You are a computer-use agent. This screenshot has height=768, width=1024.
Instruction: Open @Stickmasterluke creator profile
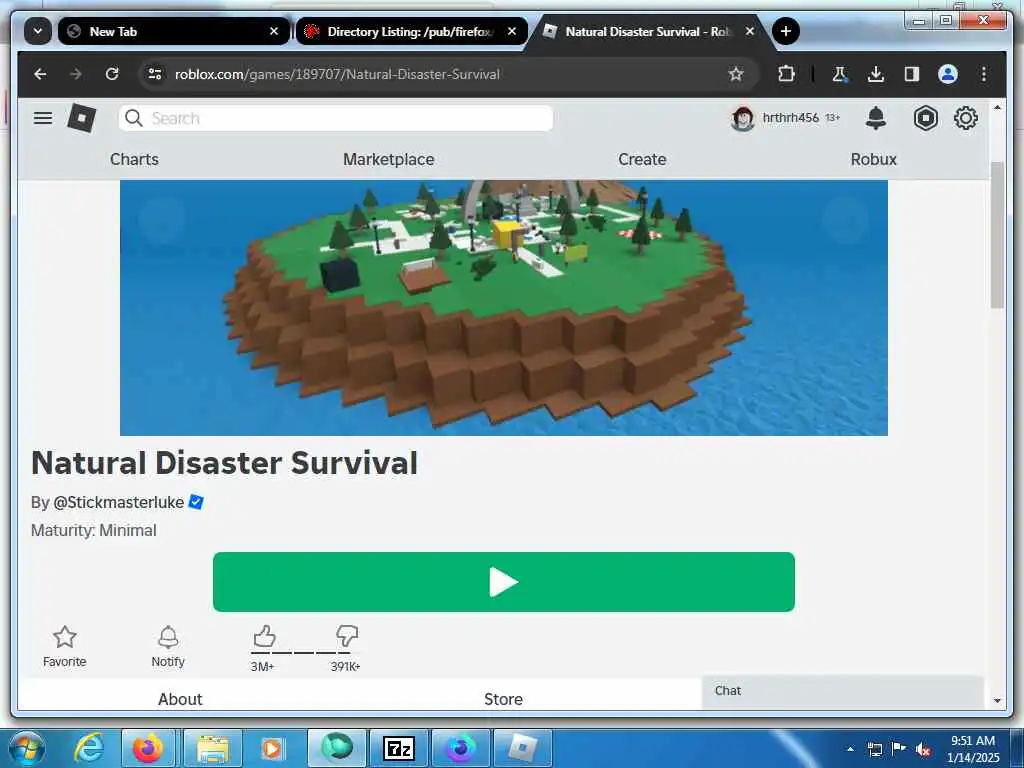pyautogui.click(x=118, y=502)
